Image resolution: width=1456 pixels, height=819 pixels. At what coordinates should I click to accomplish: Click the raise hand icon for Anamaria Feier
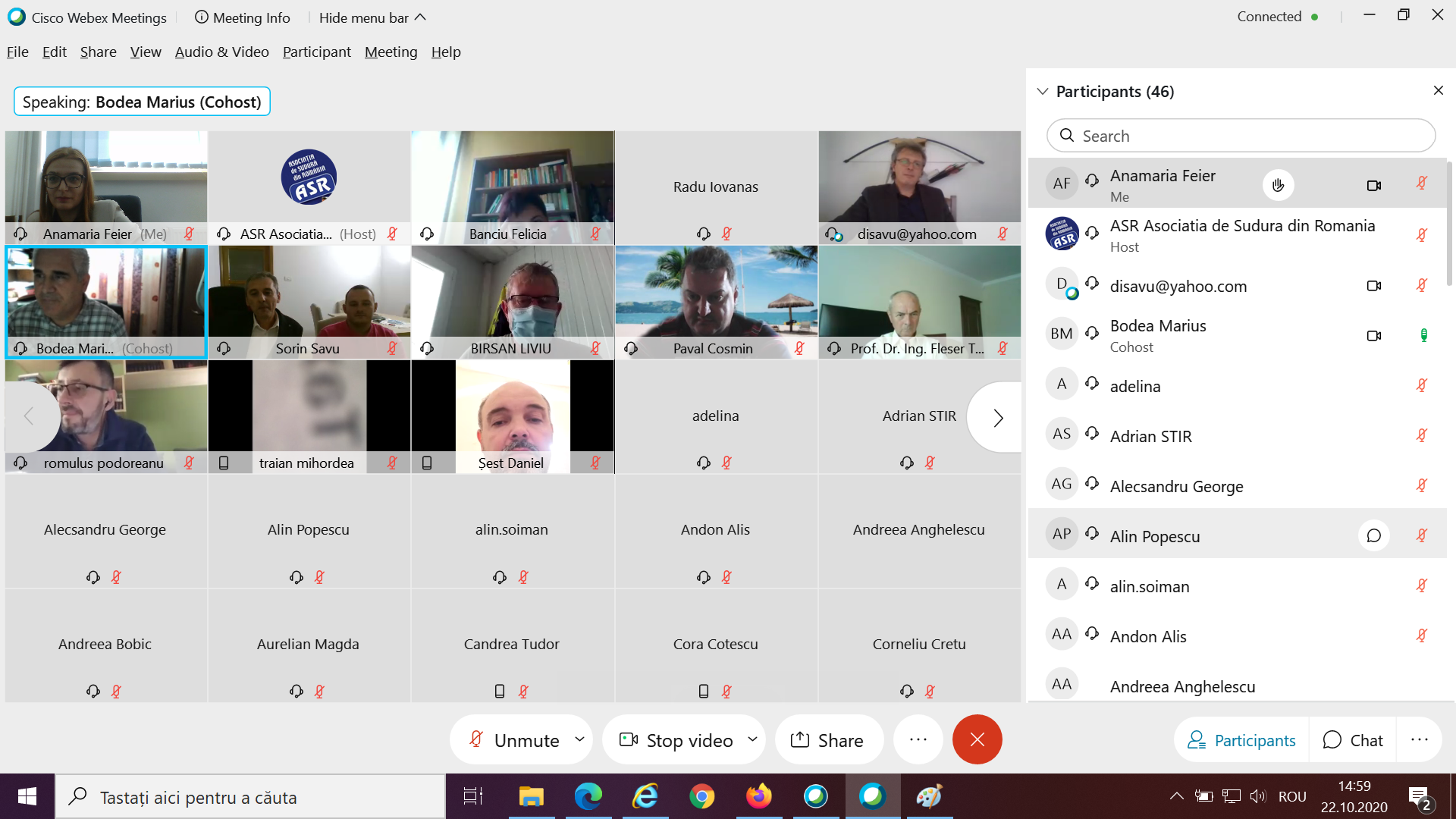point(1278,185)
